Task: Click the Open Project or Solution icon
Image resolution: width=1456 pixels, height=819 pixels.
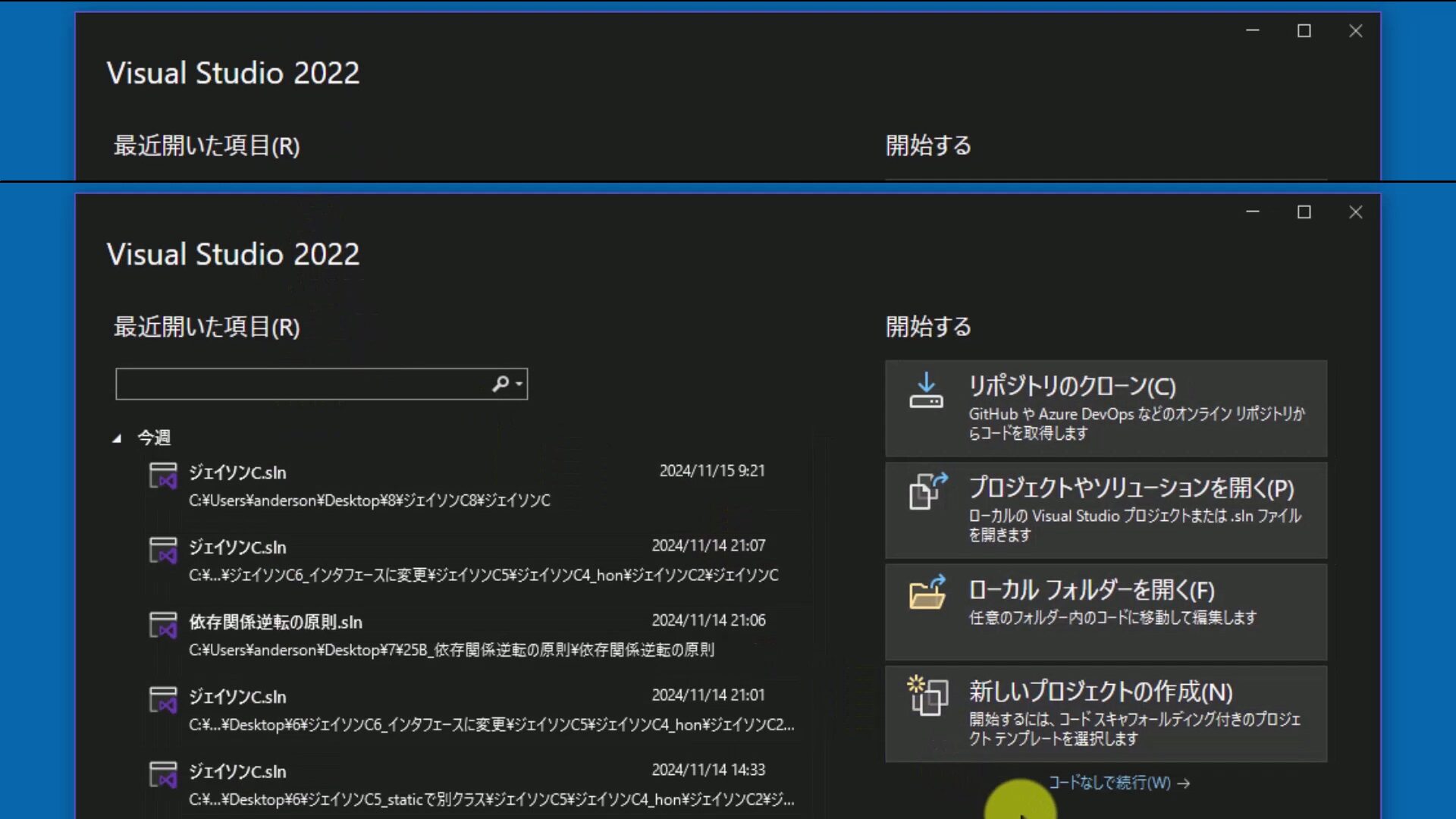Action: [928, 491]
